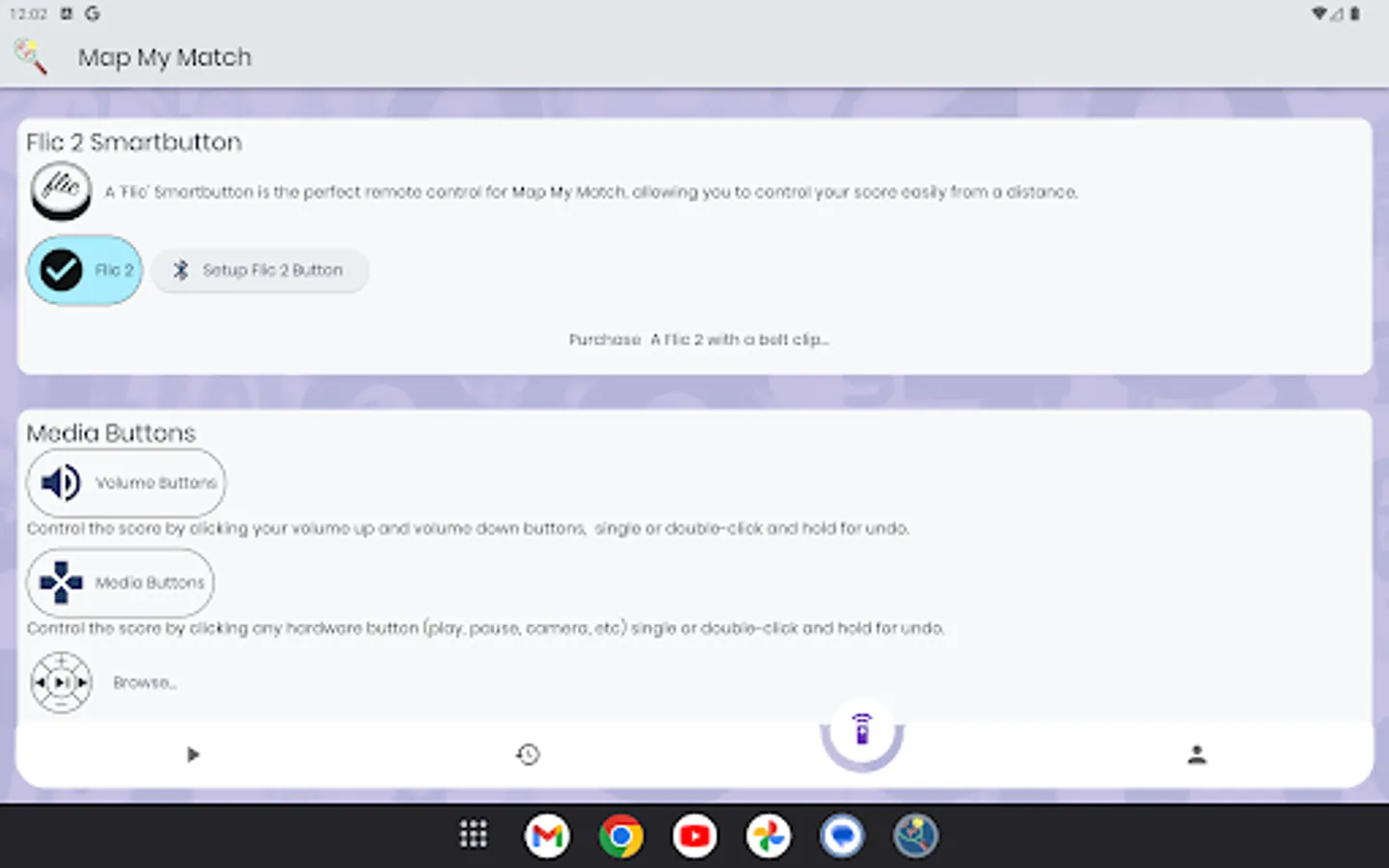1389x868 pixels.
Task: Launch Gmail from the taskbar
Action: pyautogui.click(x=547, y=835)
